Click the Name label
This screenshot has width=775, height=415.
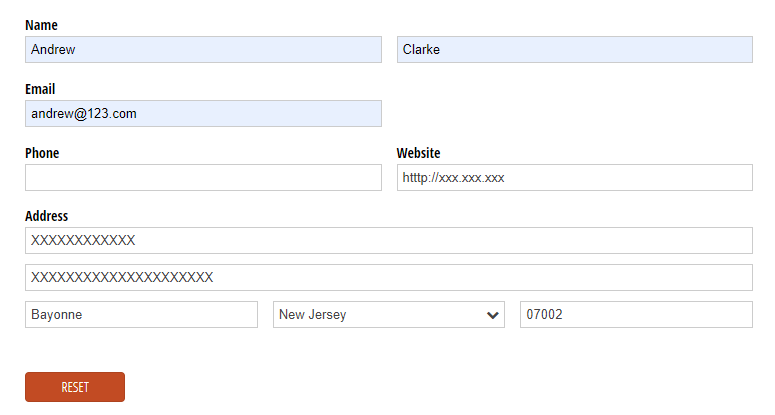[x=41, y=25]
